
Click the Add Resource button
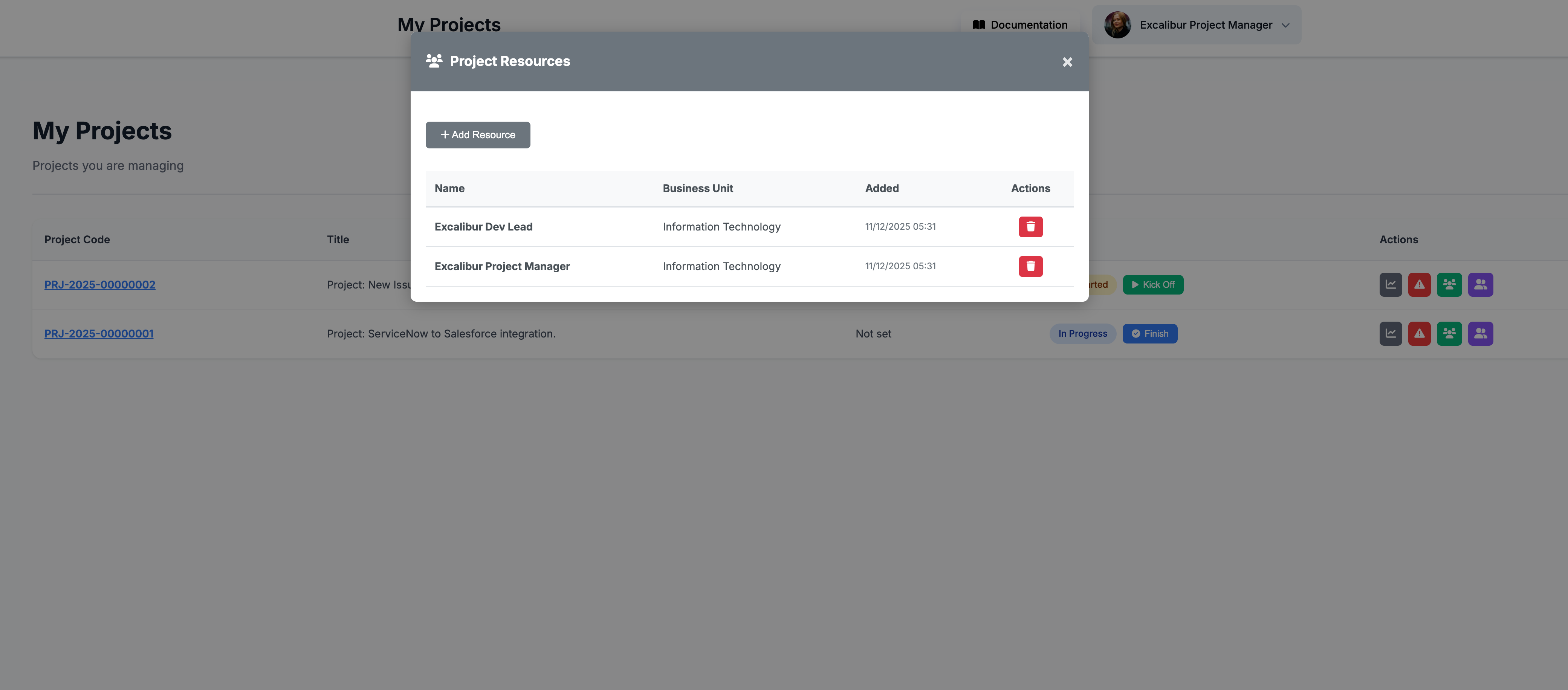(x=477, y=134)
